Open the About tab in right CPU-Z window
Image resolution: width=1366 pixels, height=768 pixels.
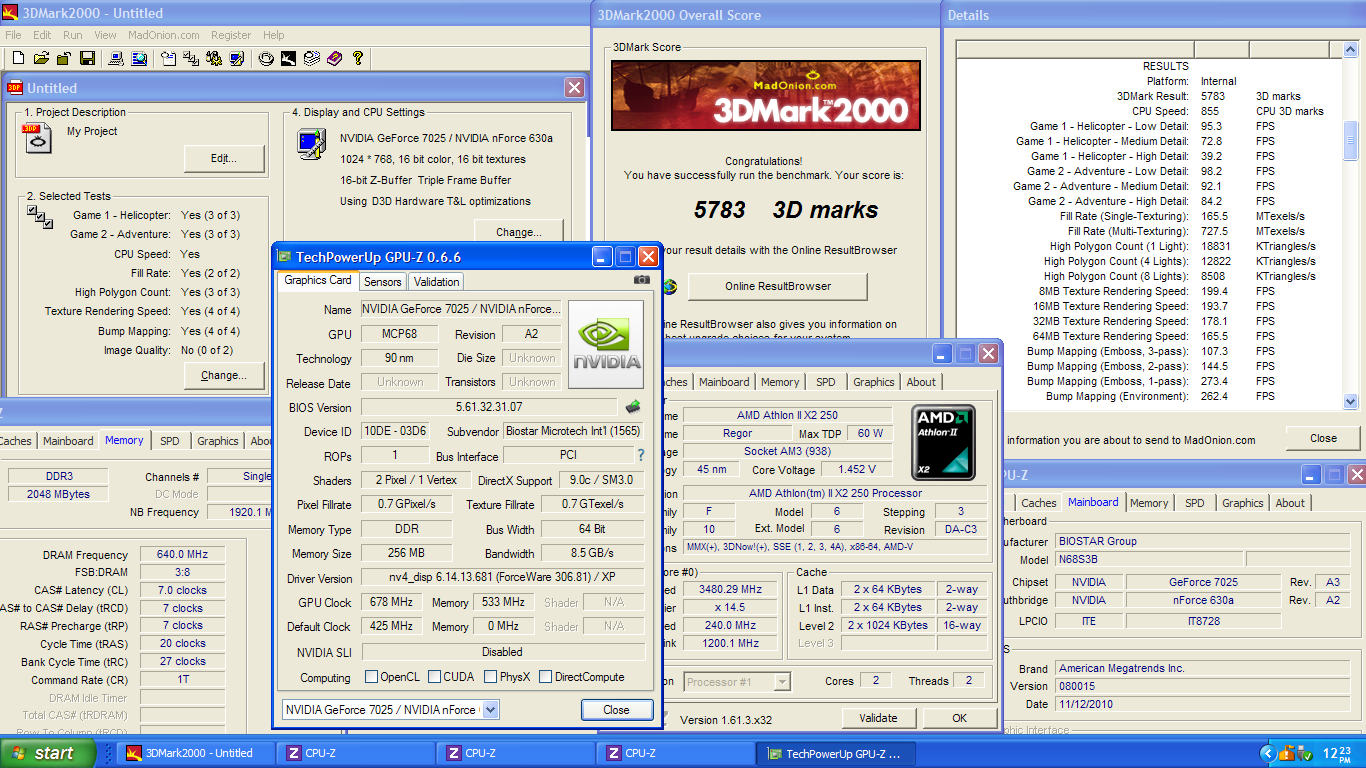pyautogui.click(x=1290, y=503)
